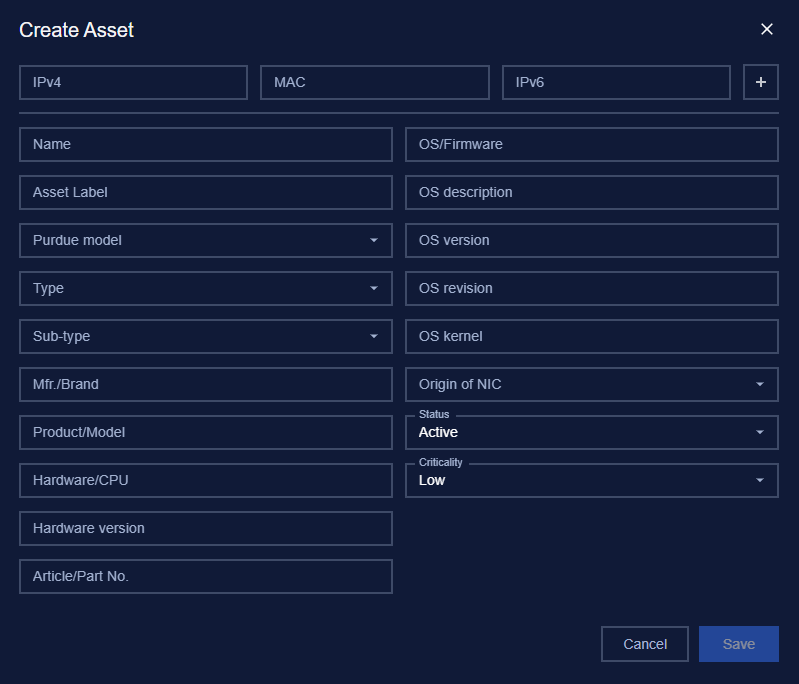
Task: Focus the IPv4 address field
Action: pyautogui.click(x=134, y=82)
